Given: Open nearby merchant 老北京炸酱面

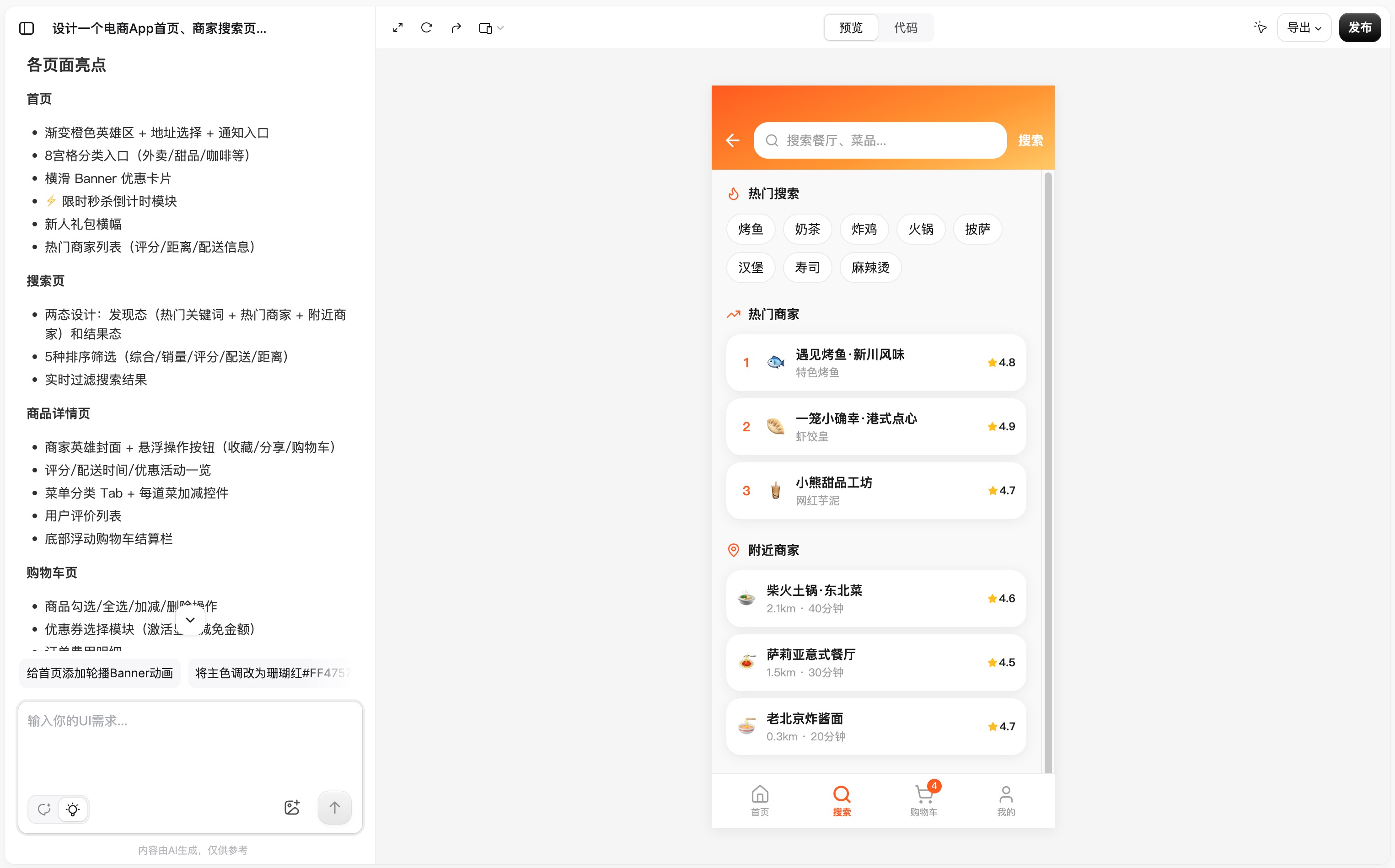Looking at the screenshot, I should (x=875, y=727).
